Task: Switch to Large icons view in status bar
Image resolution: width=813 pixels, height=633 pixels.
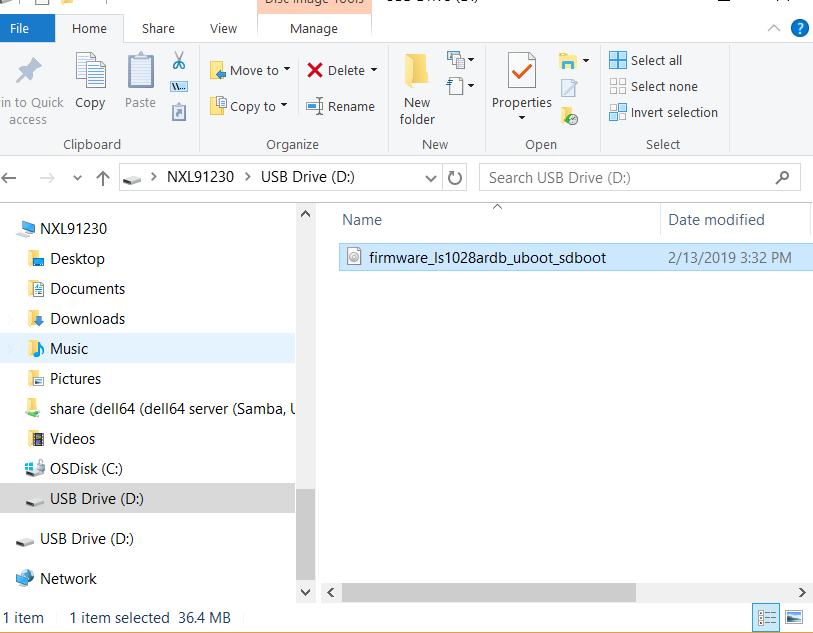Action: coord(794,618)
